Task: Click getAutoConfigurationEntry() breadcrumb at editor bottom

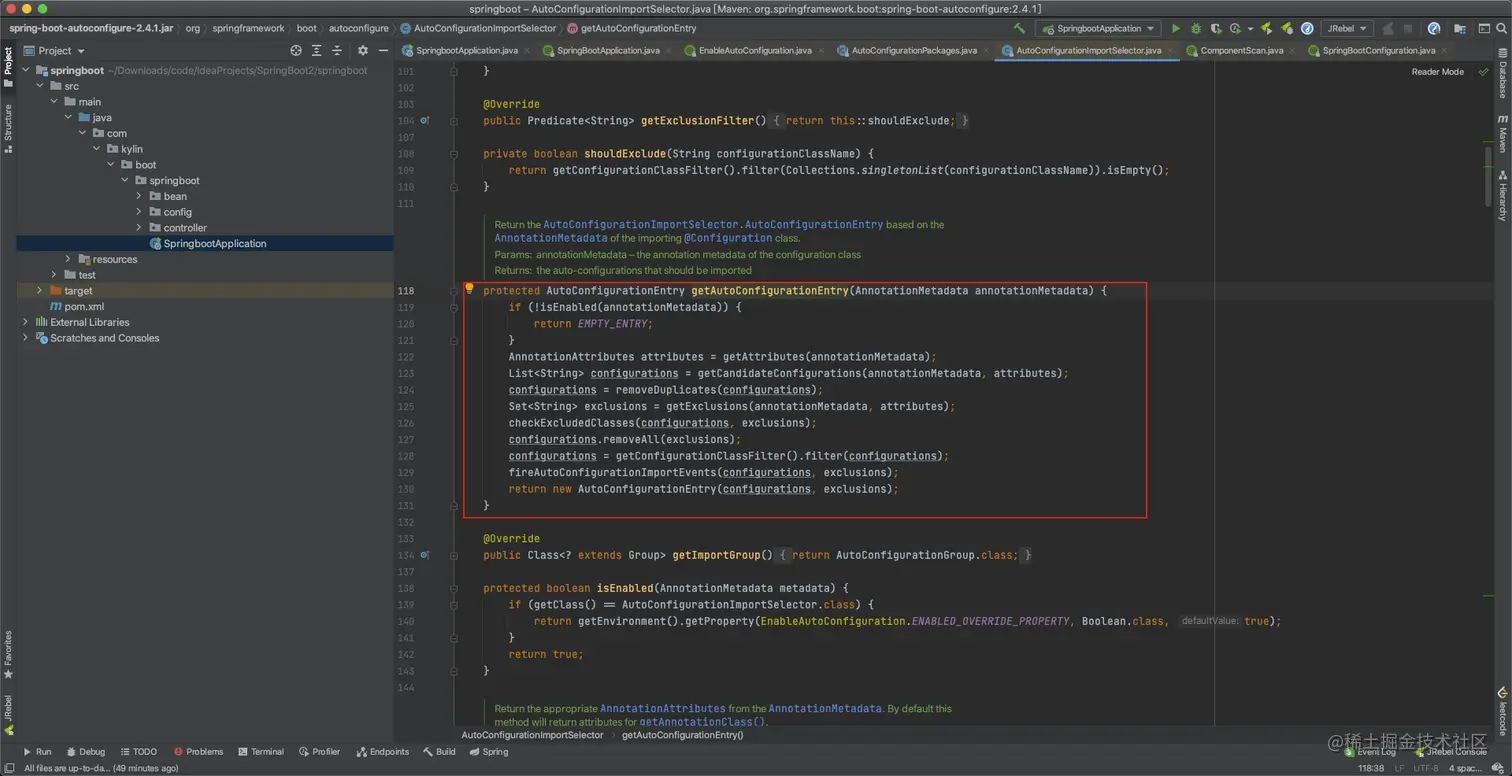Action: [683, 735]
